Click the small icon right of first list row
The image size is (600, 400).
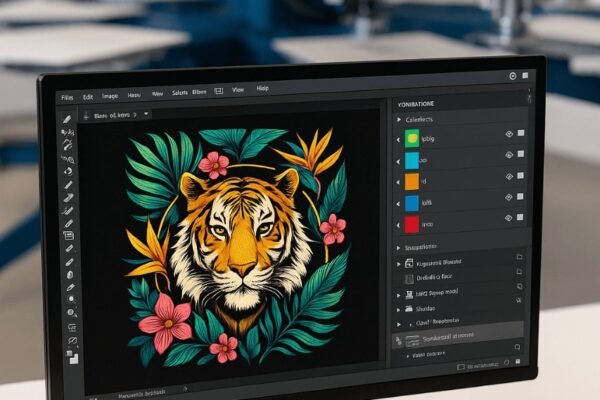click(519, 257)
